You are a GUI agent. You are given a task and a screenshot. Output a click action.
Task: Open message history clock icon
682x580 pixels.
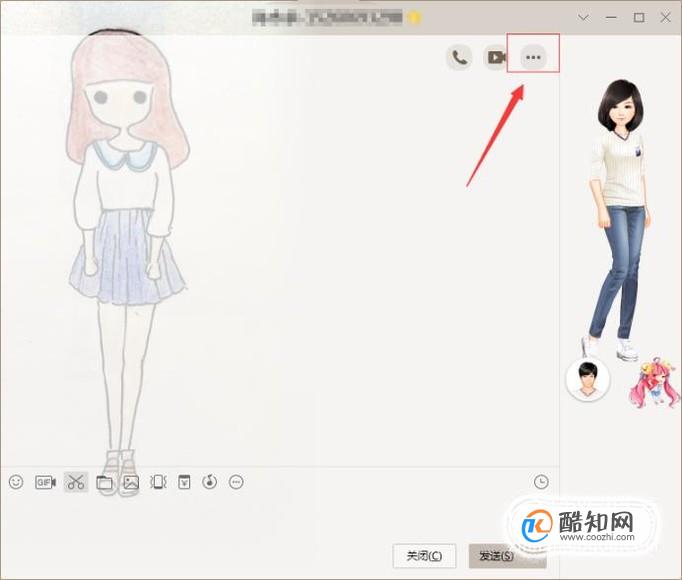pos(541,482)
